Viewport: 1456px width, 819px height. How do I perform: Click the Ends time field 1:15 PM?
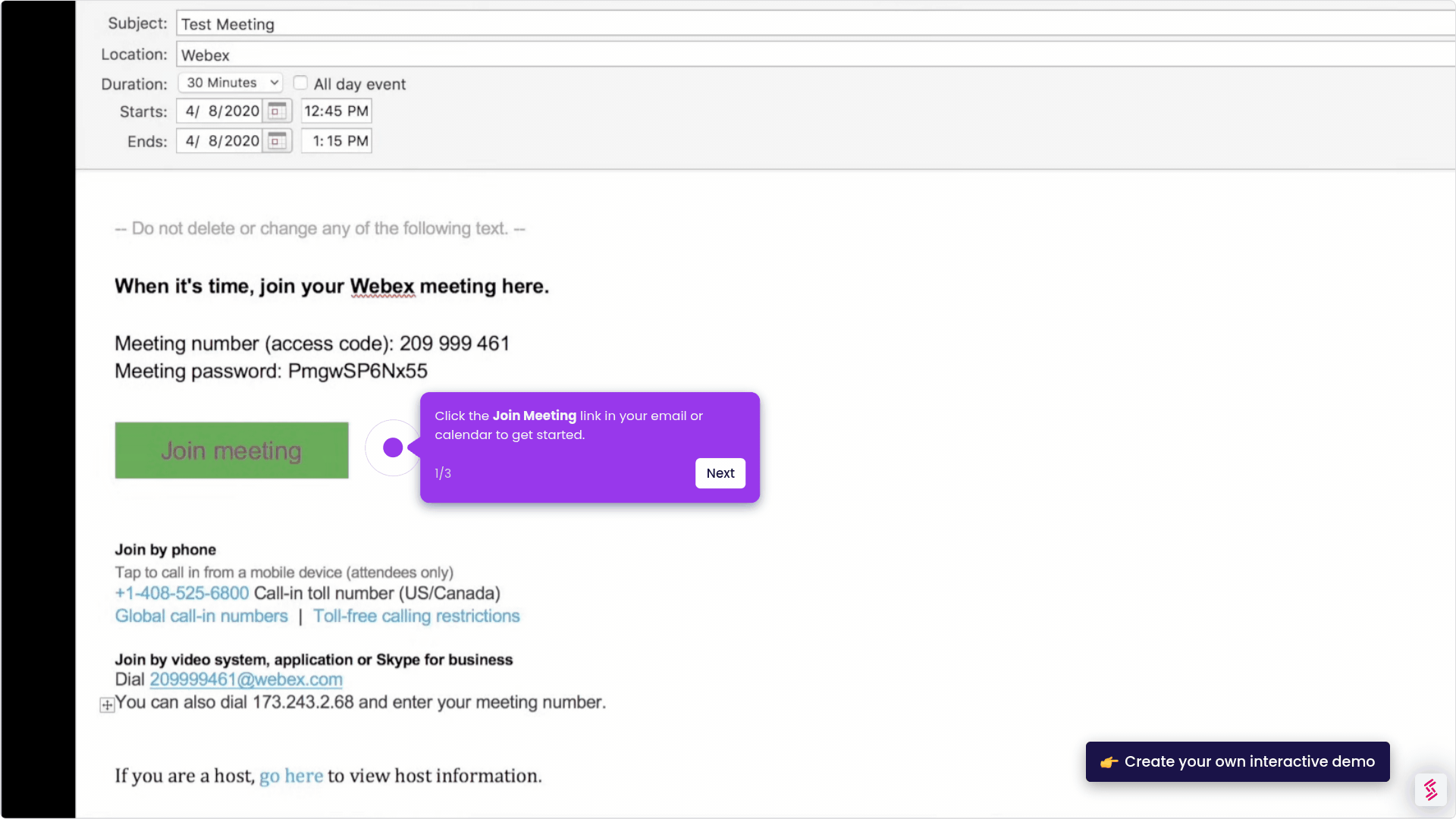coord(336,141)
